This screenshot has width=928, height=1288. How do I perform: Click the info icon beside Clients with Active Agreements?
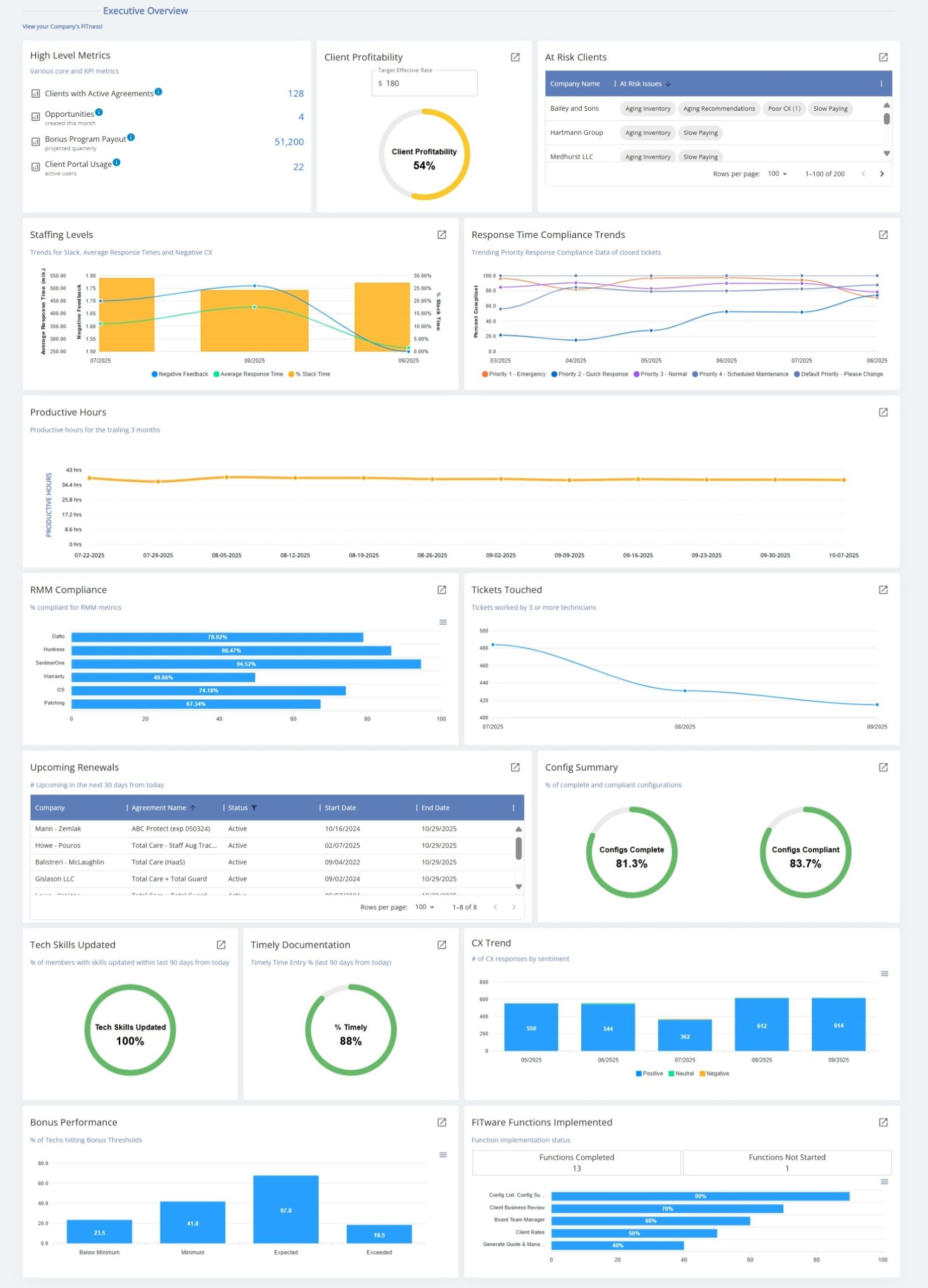pyautogui.click(x=159, y=91)
